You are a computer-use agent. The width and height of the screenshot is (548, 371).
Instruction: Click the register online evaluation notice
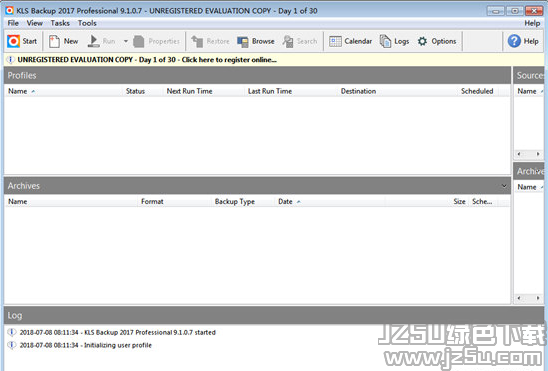pyautogui.click(x=147, y=60)
